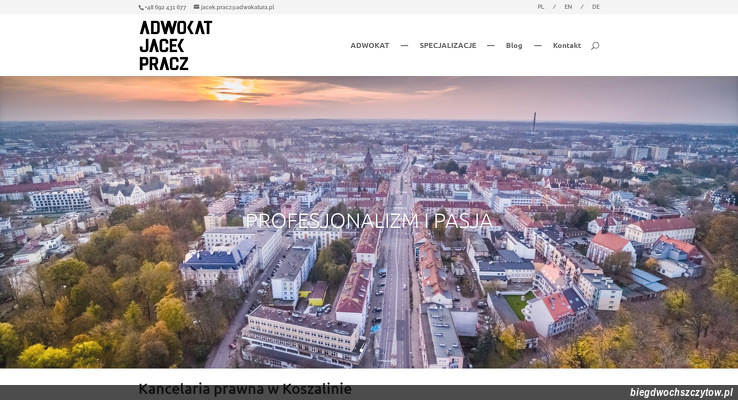This screenshot has width=738, height=400.
Task: Click the jacek.pracz@adwokatura.pl email address
Action: 237,8
